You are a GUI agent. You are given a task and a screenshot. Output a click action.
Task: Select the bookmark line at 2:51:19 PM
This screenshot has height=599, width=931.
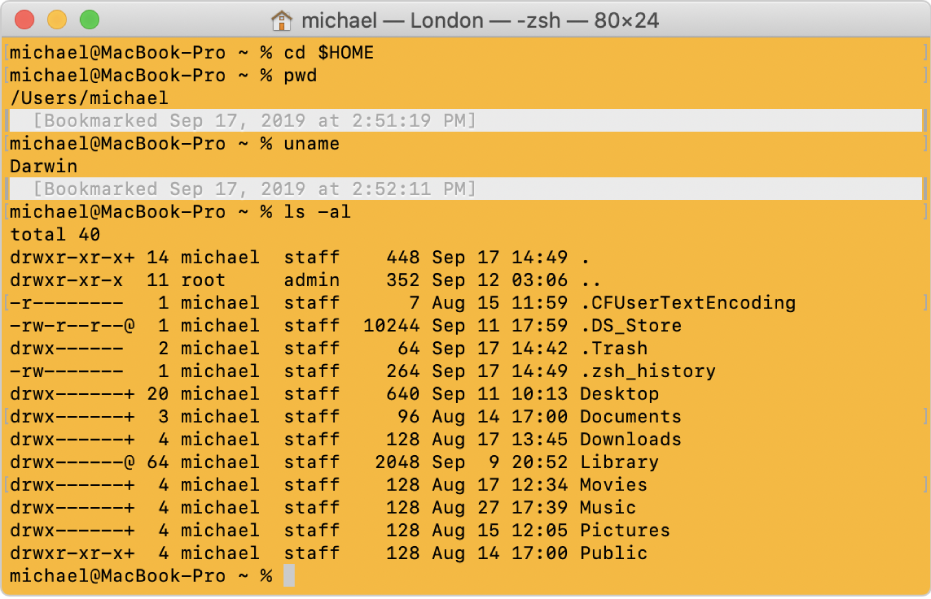point(466,121)
